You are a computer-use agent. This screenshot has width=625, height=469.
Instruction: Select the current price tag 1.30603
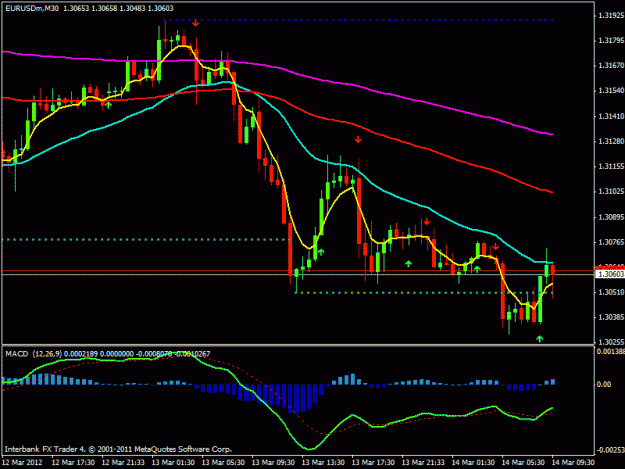tap(610, 274)
